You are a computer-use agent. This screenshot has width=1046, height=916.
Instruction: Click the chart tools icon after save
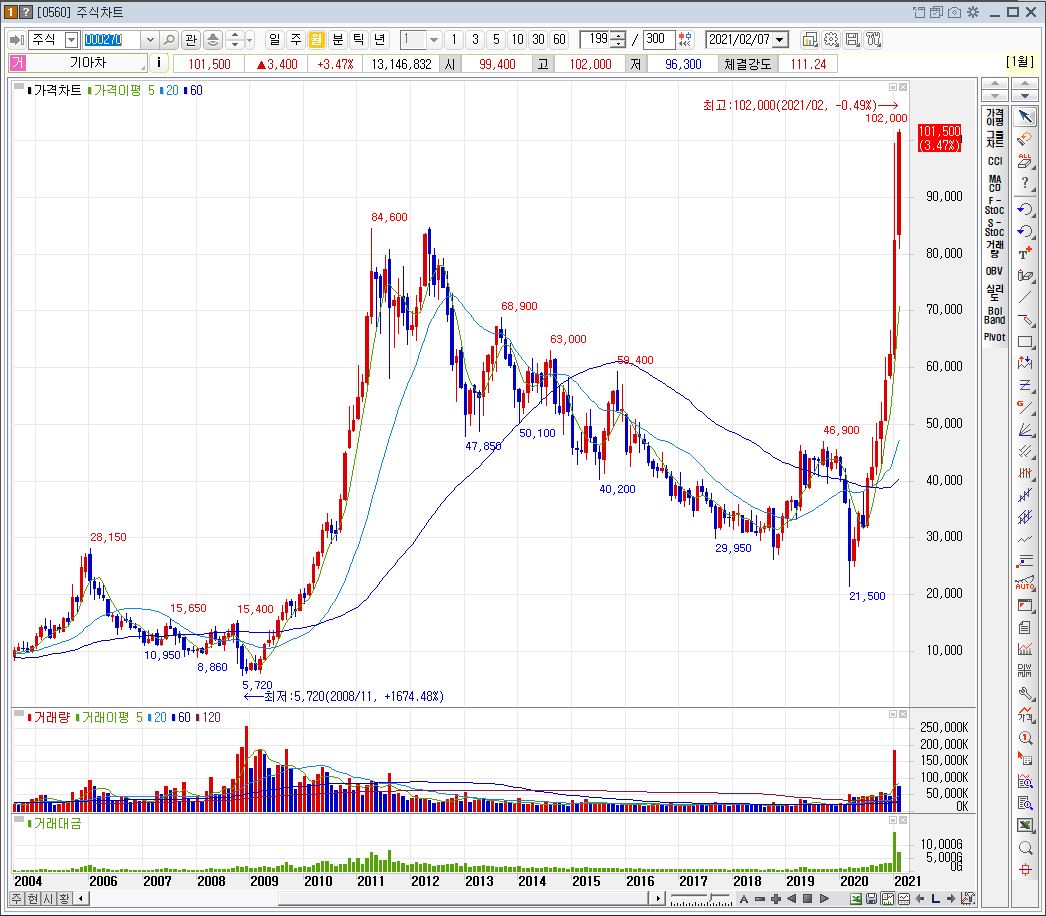click(x=873, y=40)
